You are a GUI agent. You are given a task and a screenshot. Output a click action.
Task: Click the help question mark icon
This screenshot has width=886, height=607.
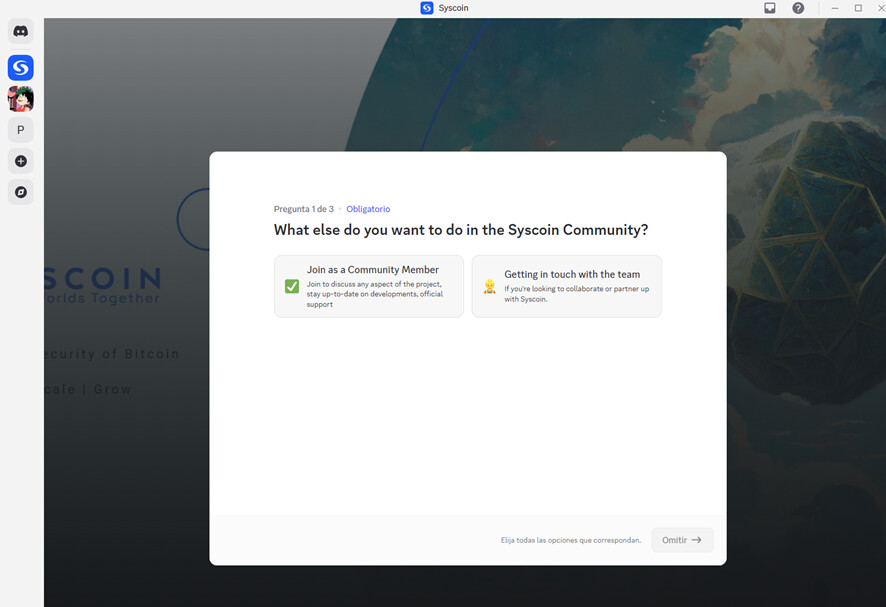tap(798, 8)
